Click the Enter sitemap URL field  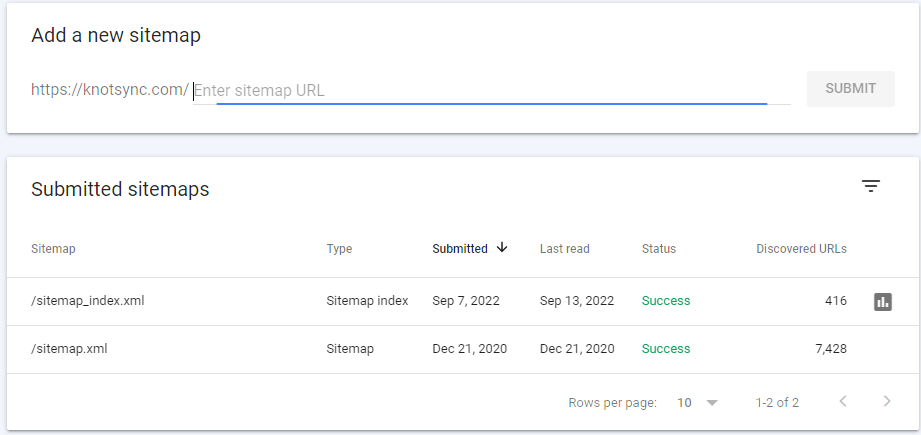tap(480, 90)
